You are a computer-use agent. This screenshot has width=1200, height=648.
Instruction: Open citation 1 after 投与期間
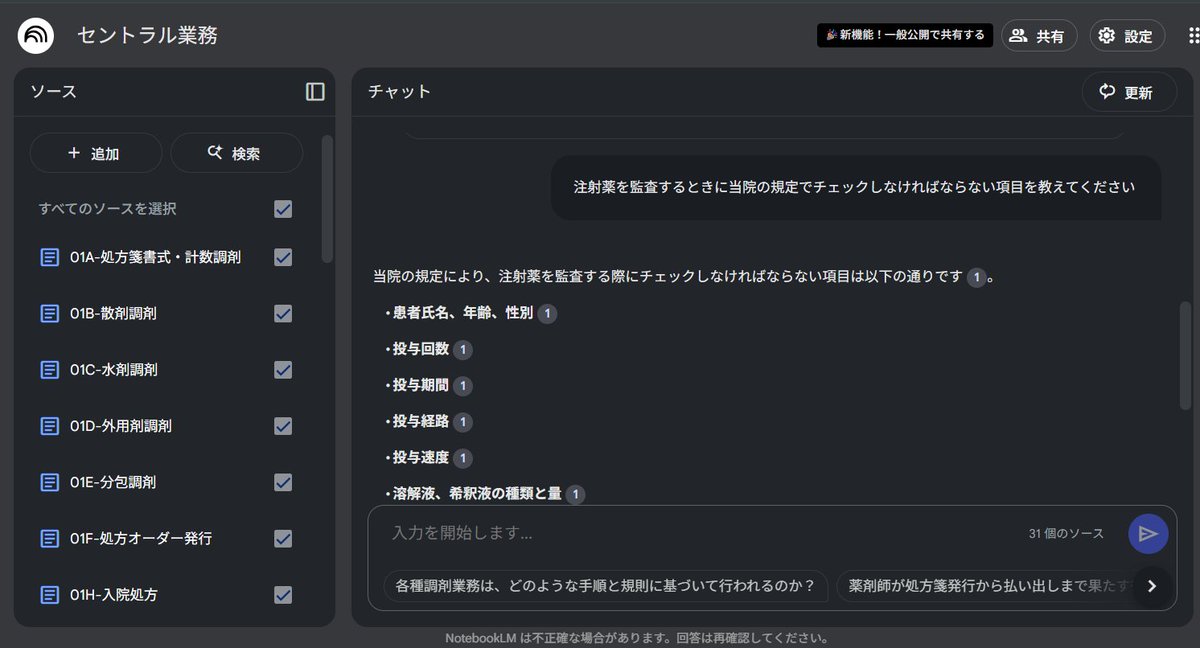pyautogui.click(x=462, y=386)
